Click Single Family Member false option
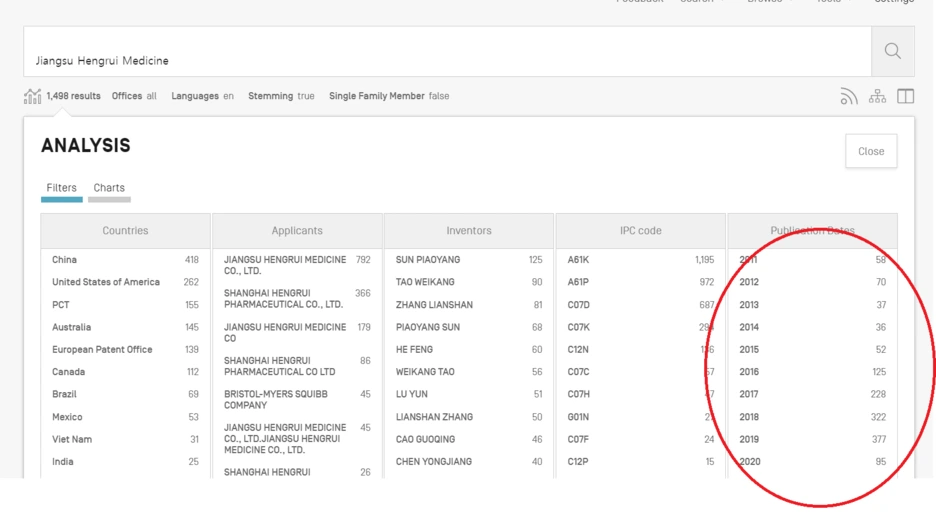936x516 pixels. [389, 96]
